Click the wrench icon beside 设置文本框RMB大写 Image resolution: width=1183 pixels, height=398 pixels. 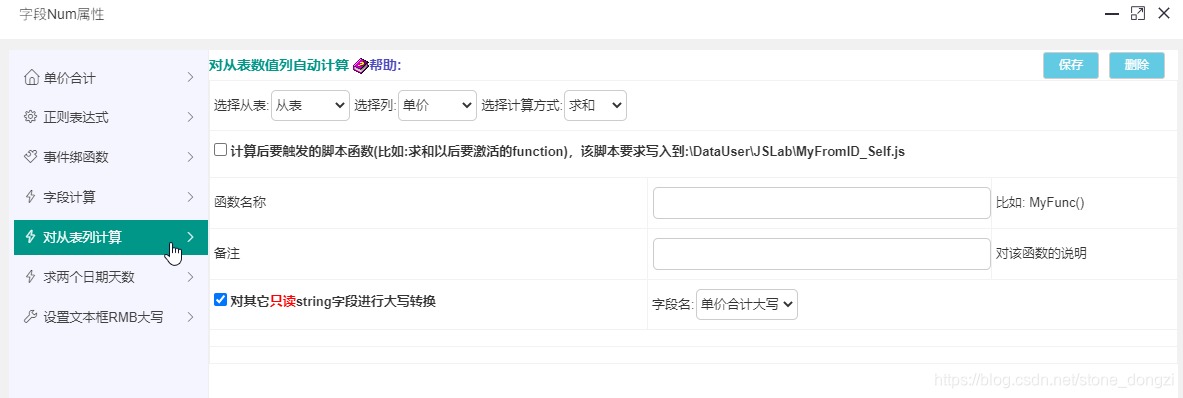[31, 317]
